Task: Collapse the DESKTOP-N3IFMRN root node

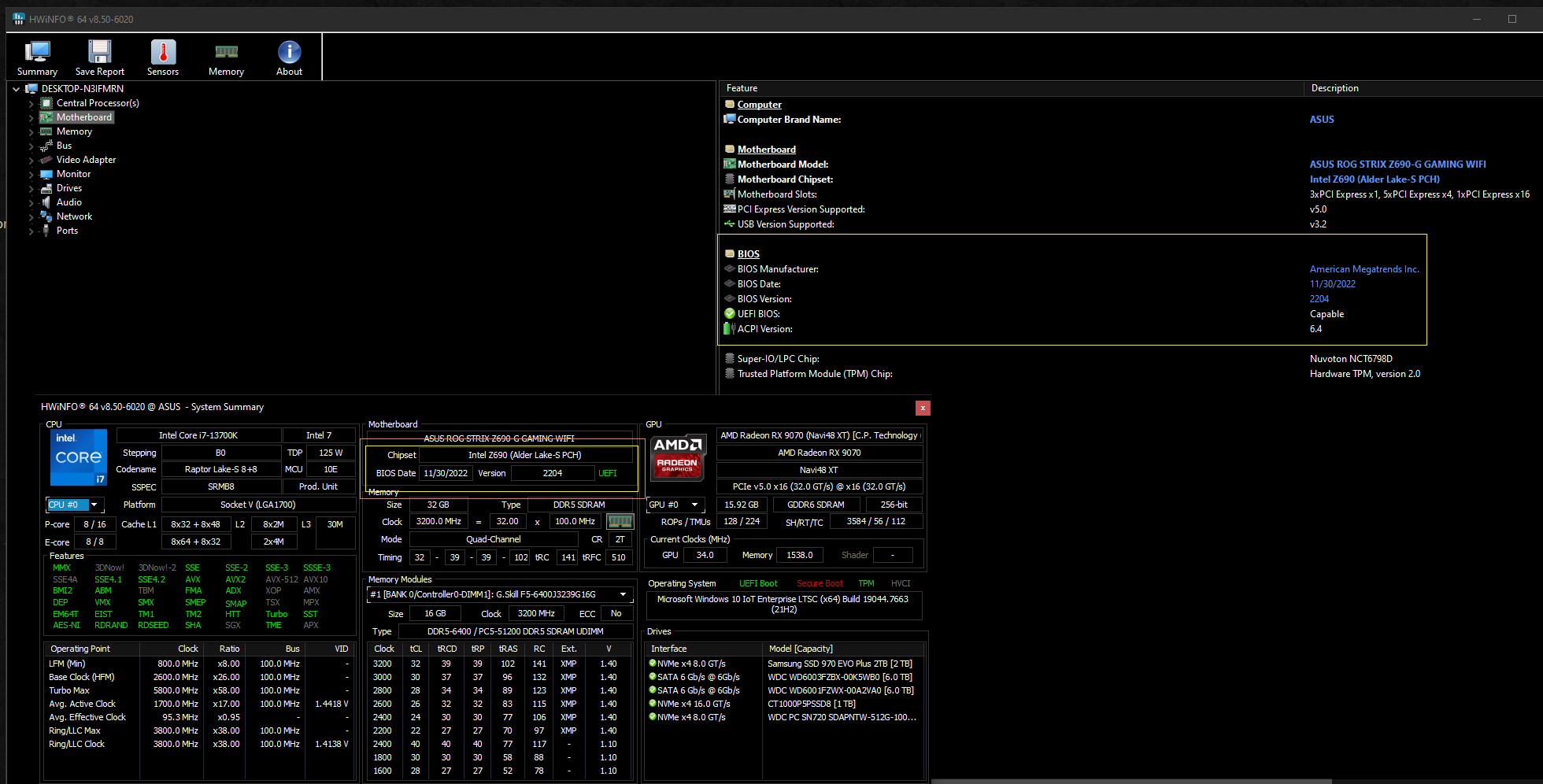Action: point(16,89)
